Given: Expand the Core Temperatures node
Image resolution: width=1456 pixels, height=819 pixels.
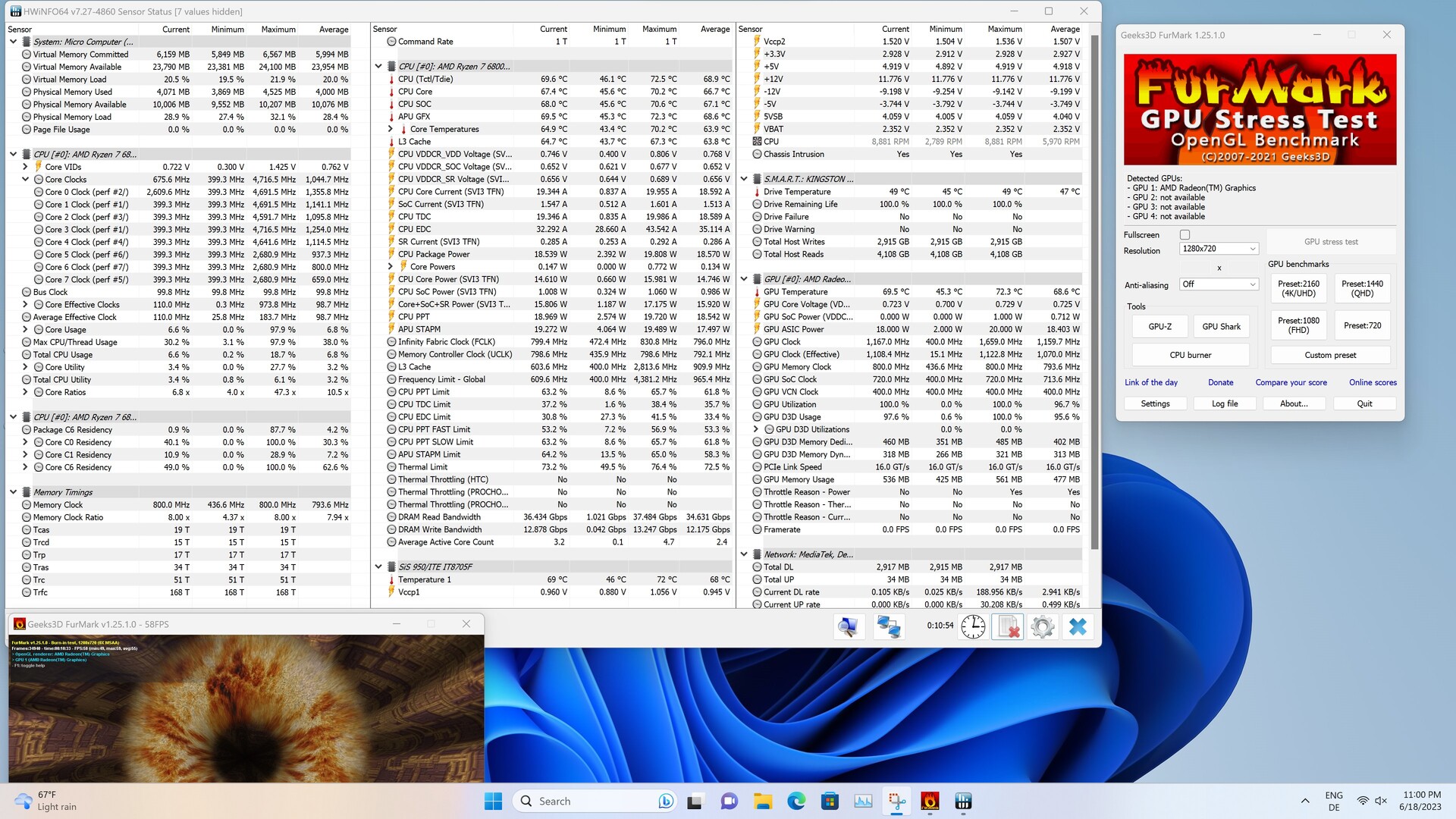Looking at the screenshot, I should pyautogui.click(x=391, y=129).
